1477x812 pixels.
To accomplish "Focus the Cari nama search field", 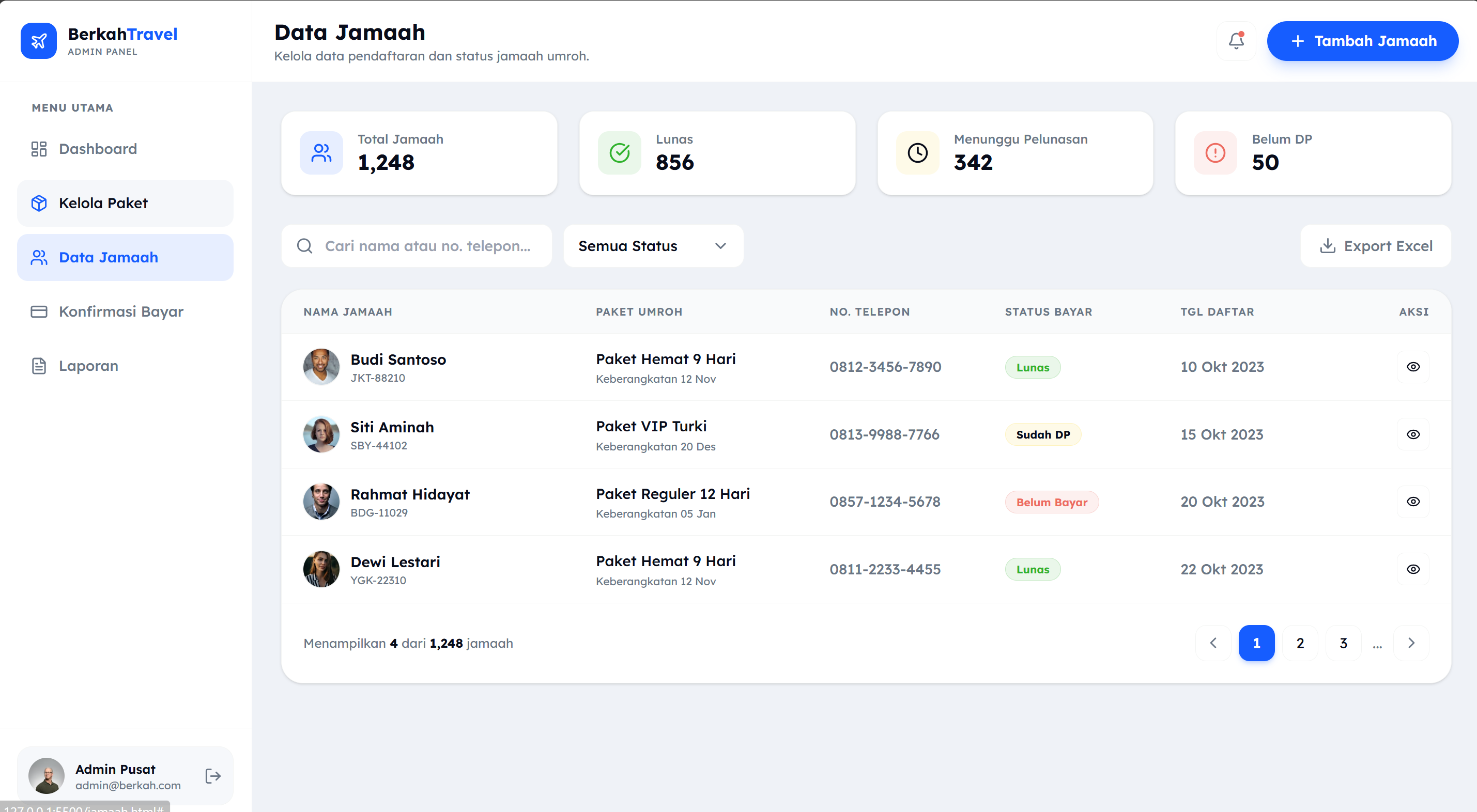I will [427, 246].
